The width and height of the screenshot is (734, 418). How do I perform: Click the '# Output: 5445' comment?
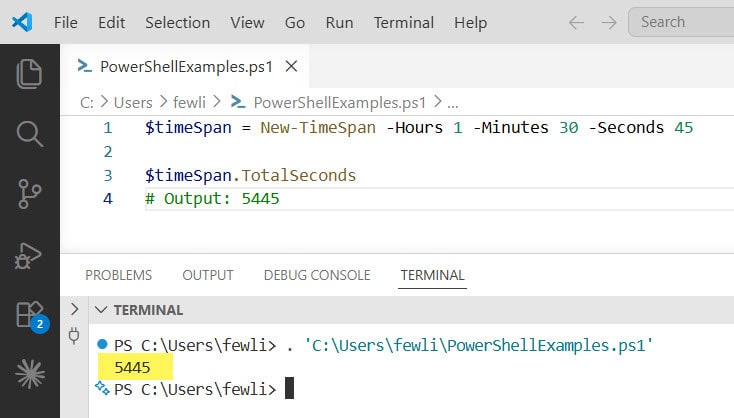click(x=212, y=199)
